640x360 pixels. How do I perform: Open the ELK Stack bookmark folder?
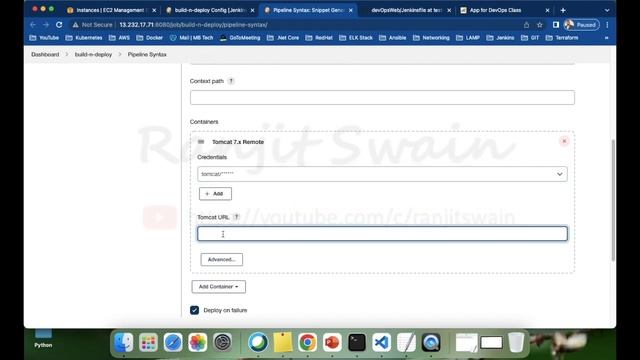[x=356, y=38]
